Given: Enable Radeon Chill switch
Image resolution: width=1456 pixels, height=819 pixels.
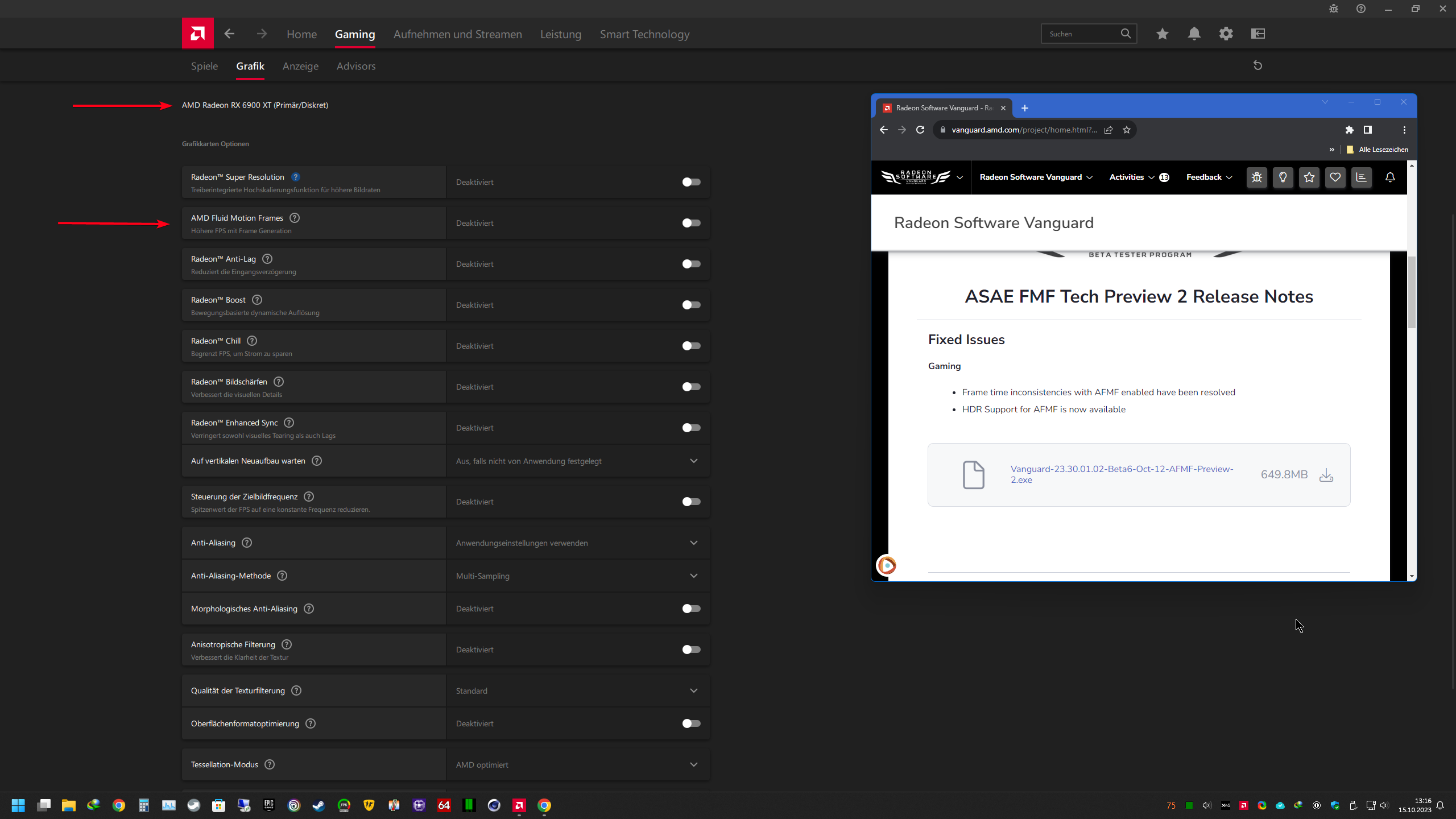Looking at the screenshot, I should click(691, 346).
